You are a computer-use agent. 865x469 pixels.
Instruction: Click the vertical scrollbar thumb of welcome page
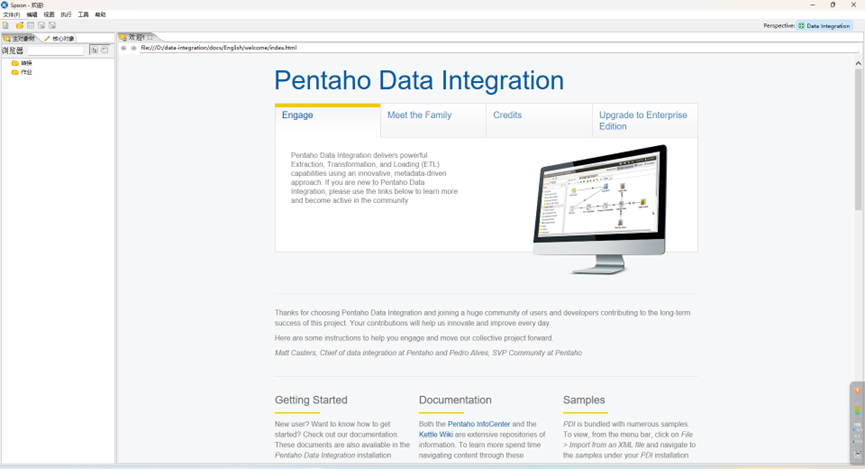click(858, 140)
